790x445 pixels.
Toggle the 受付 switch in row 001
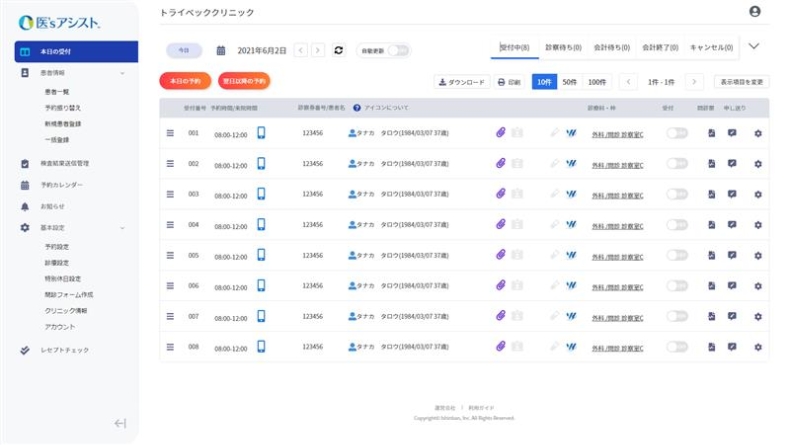pos(677,133)
